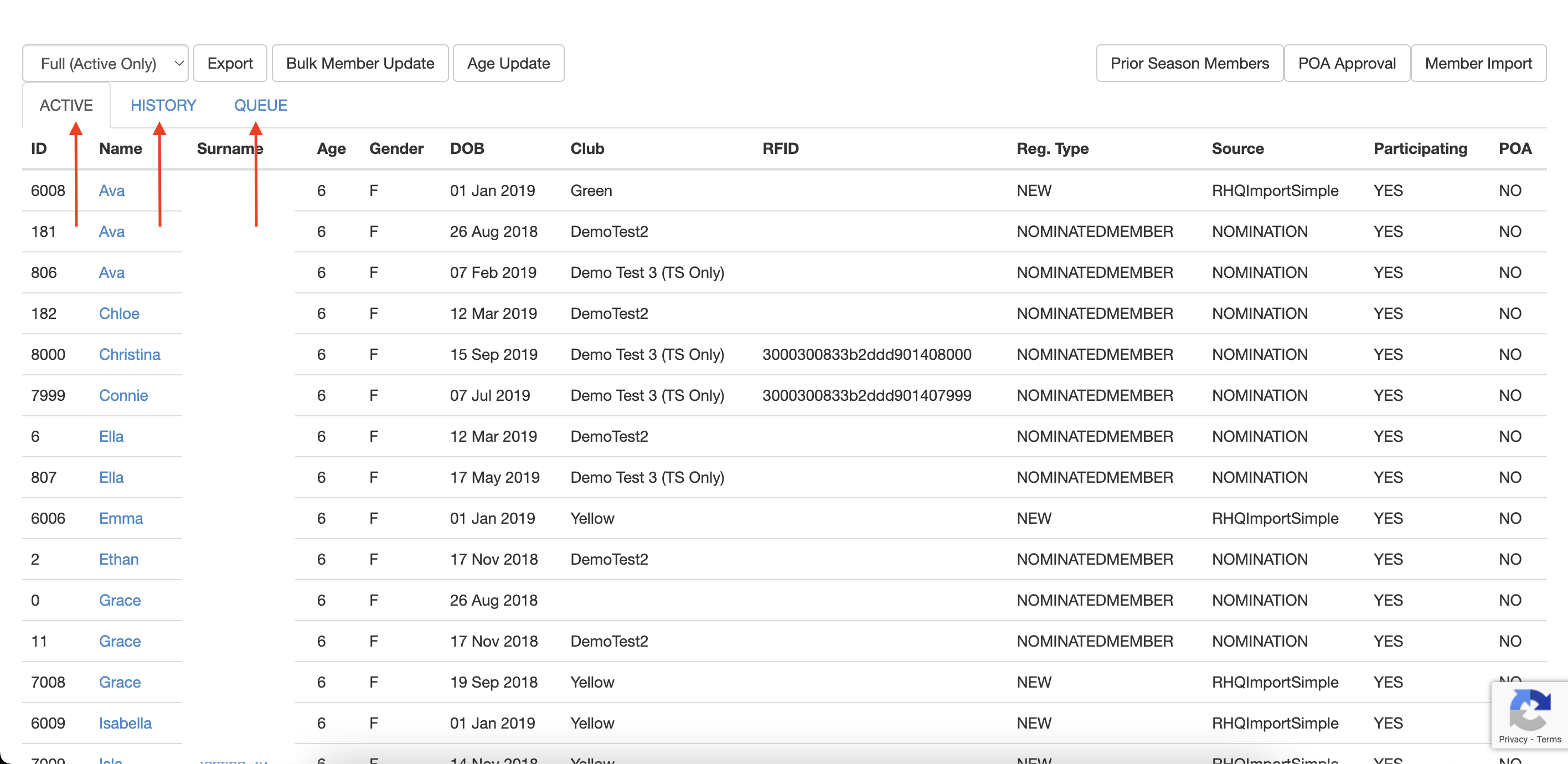The width and height of the screenshot is (1568, 764).
Task: Click the Name column header
Action: [121, 148]
